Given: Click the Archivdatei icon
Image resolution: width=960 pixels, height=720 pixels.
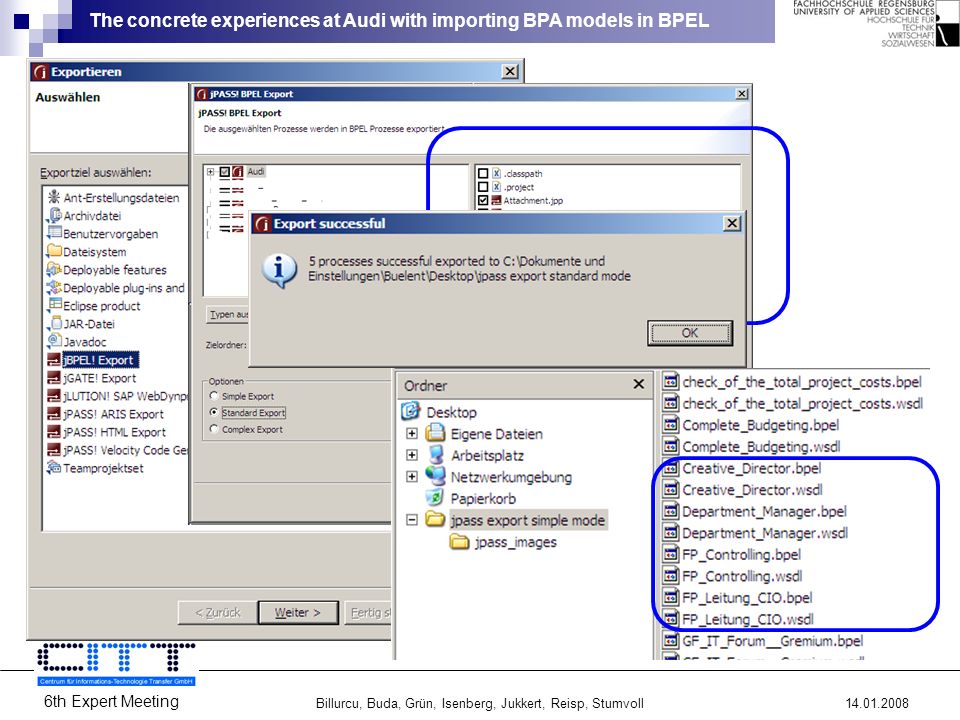Looking at the screenshot, I should 54,216.
